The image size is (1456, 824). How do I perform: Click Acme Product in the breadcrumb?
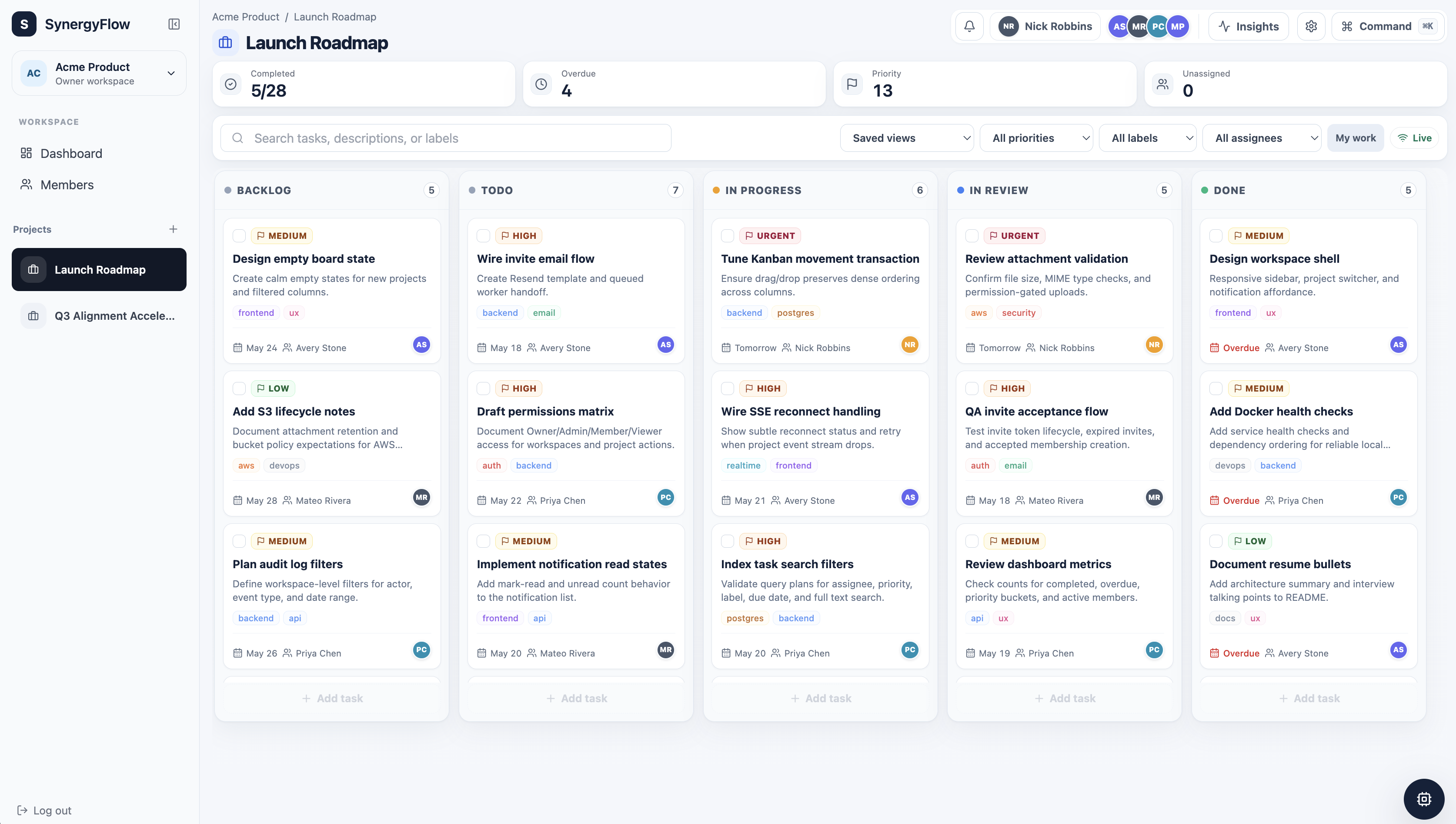(x=246, y=17)
